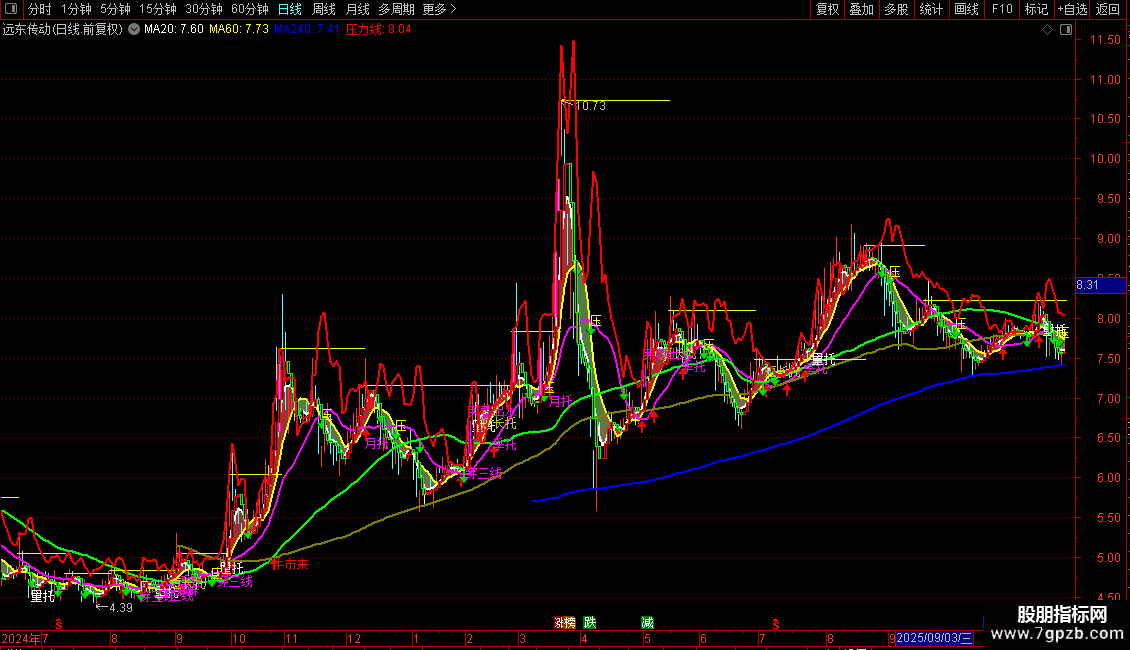1130x650 pixels.
Task: Click the 返回 back button
Action: (1108, 9)
